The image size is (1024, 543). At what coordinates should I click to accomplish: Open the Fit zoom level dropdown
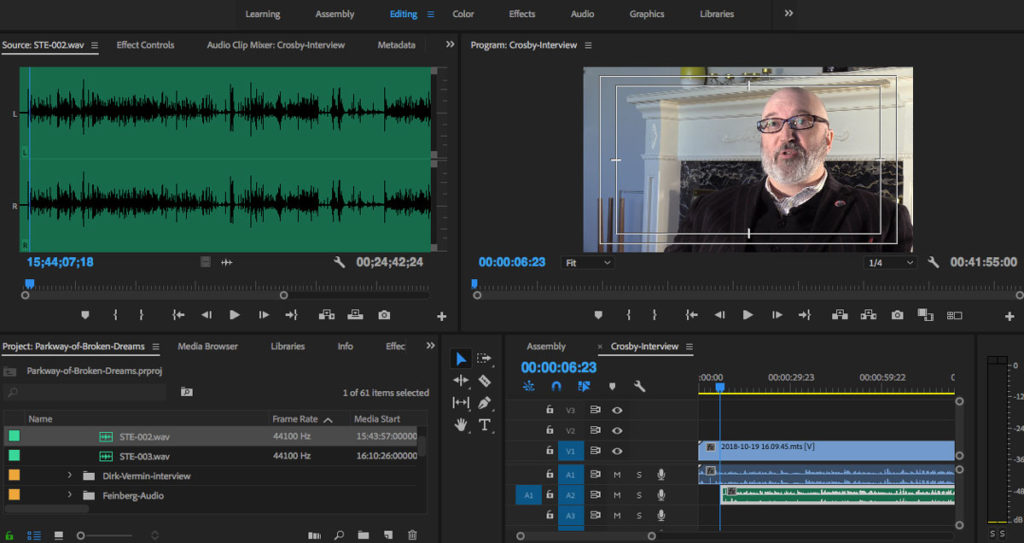tap(588, 263)
